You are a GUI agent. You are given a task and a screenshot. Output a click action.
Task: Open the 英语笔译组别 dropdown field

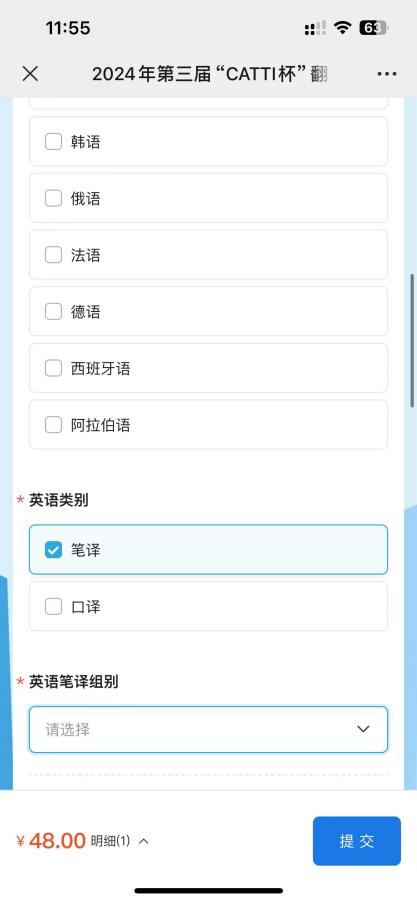208,729
